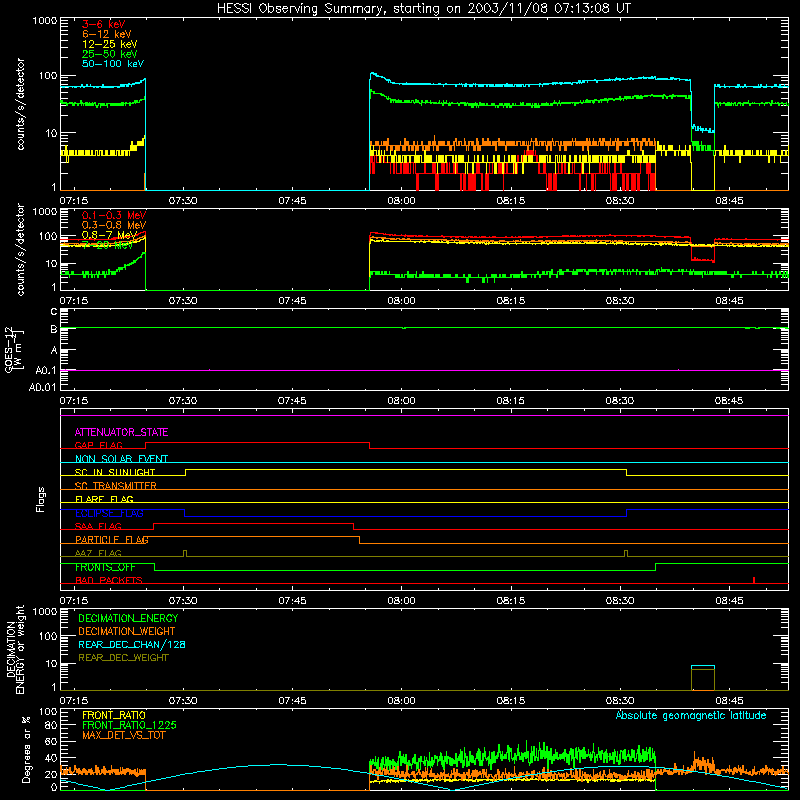Screen dimensions: 800x800
Task: Select the 50-100 keV legend label
Action: click(113, 63)
